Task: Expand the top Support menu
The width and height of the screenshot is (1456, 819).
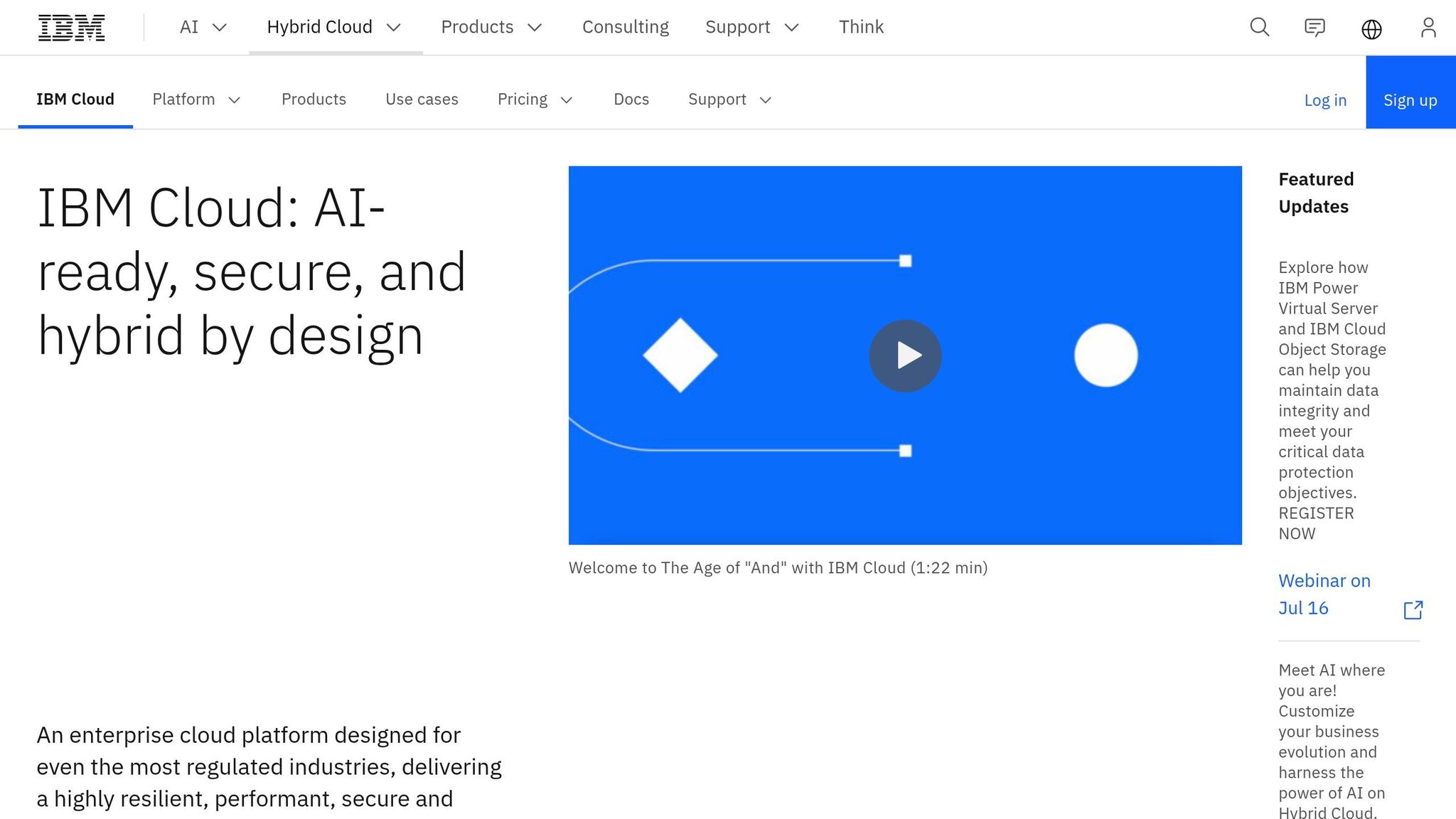Action: [x=753, y=27]
